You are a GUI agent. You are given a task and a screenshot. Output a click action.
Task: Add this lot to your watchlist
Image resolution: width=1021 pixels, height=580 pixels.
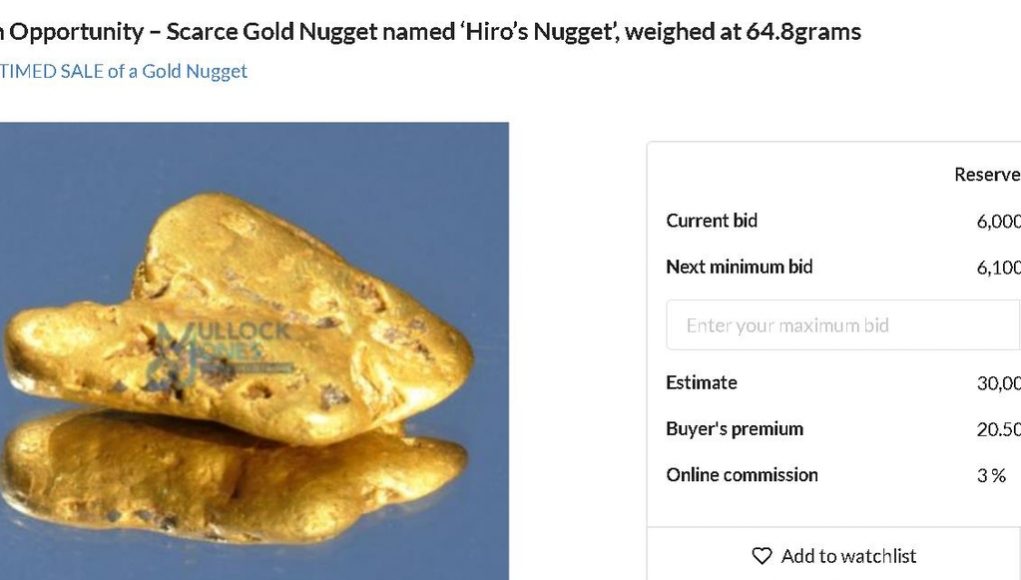point(833,556)
